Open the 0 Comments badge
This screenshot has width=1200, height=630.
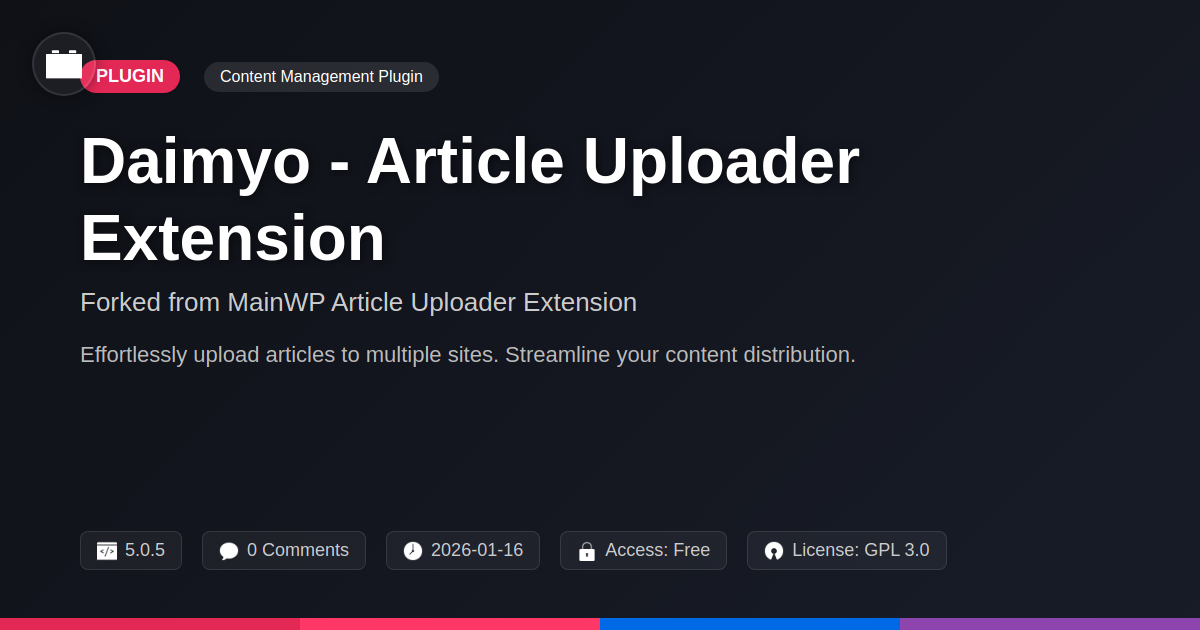[x=284, y=550]
